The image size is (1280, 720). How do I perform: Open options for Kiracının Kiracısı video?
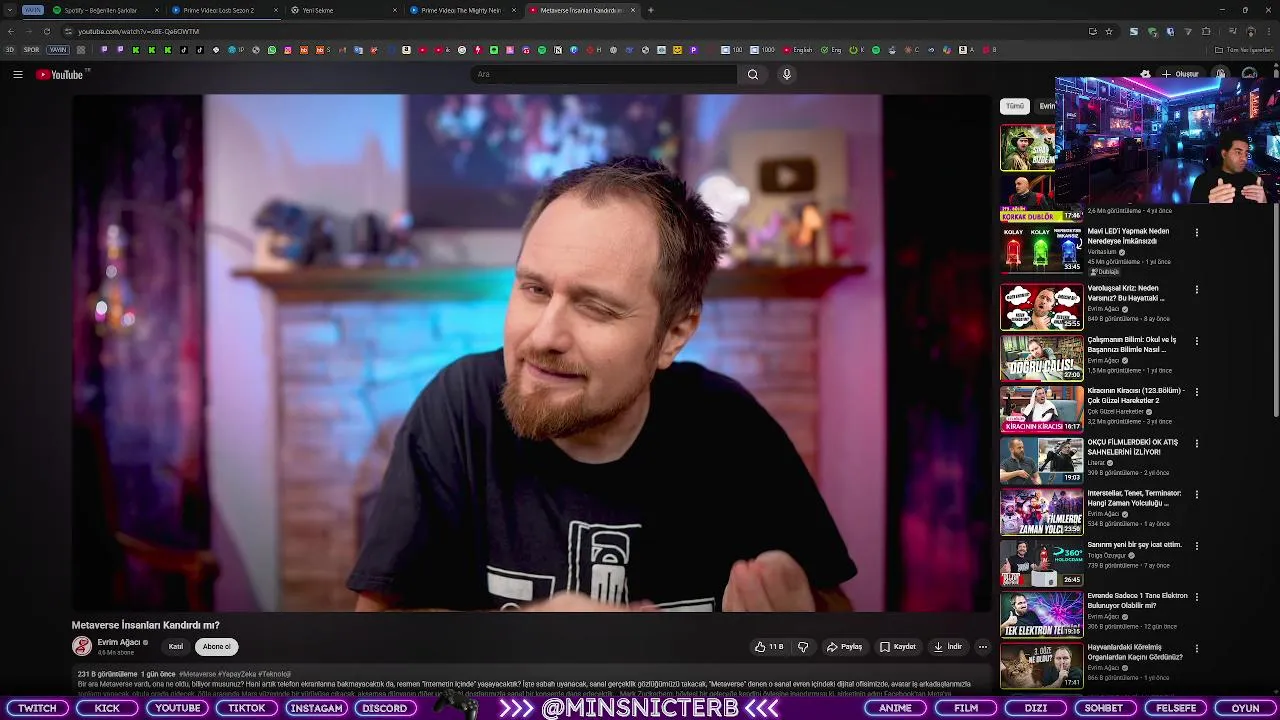click(1196, 392)
